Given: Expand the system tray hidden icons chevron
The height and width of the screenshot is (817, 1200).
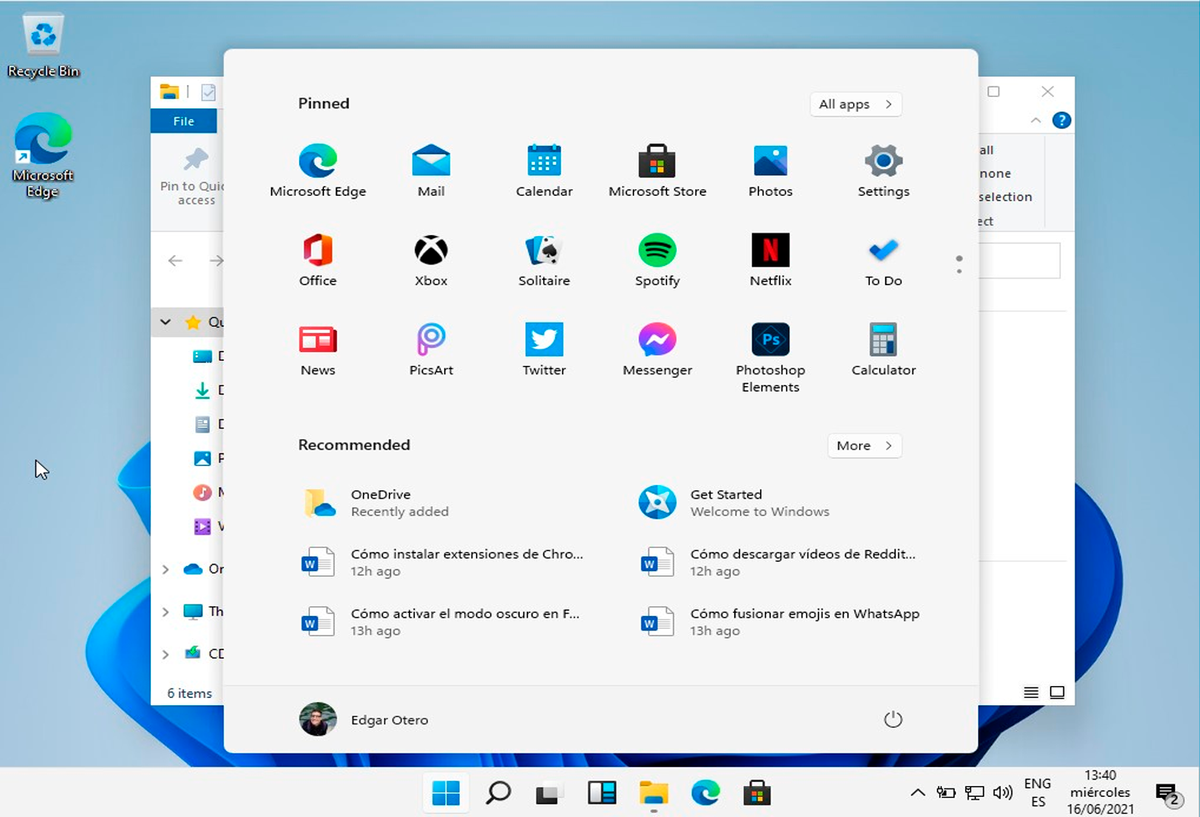Looking at the screenshot, I should click(x=917, y=794).
